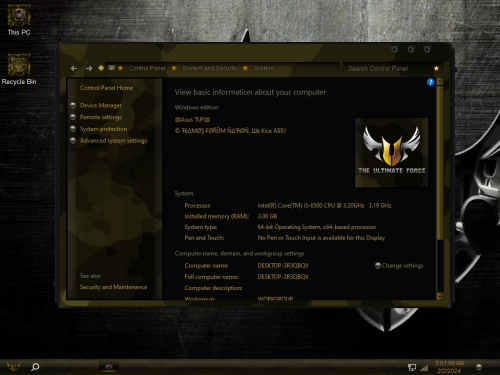Open taskbar search magnifier
The height and width of the screenshot is (375, 500).
(x=35, y=367)
